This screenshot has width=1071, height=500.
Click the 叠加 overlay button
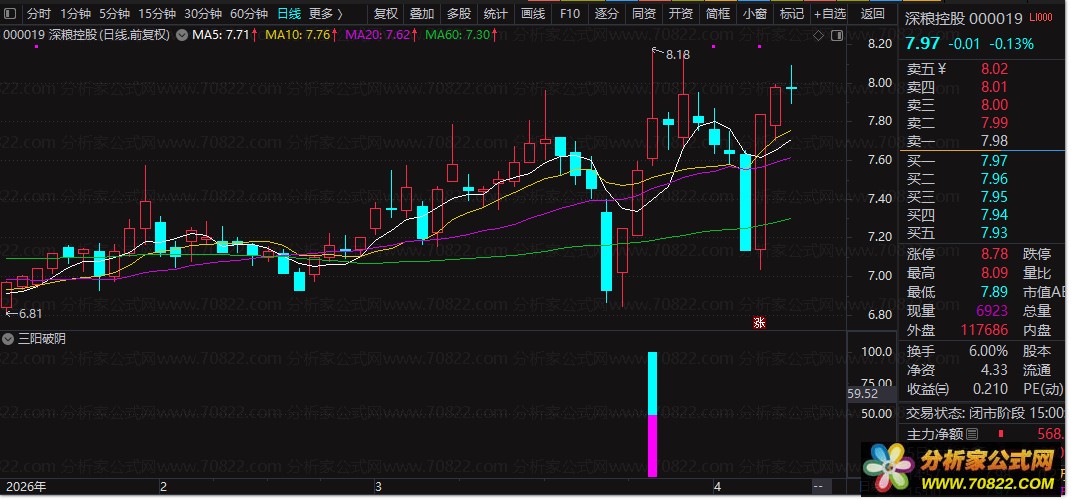422,14
